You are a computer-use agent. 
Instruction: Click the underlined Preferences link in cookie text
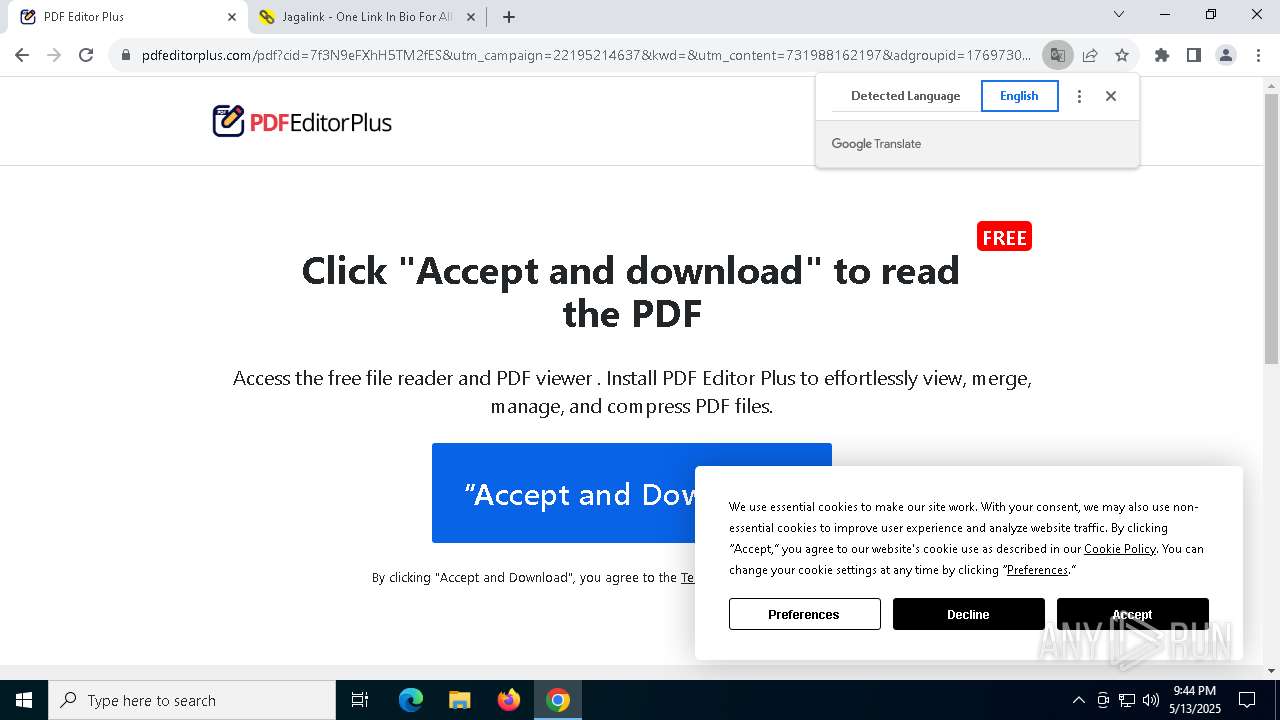pyautogui.click(x=1037, y=570)
